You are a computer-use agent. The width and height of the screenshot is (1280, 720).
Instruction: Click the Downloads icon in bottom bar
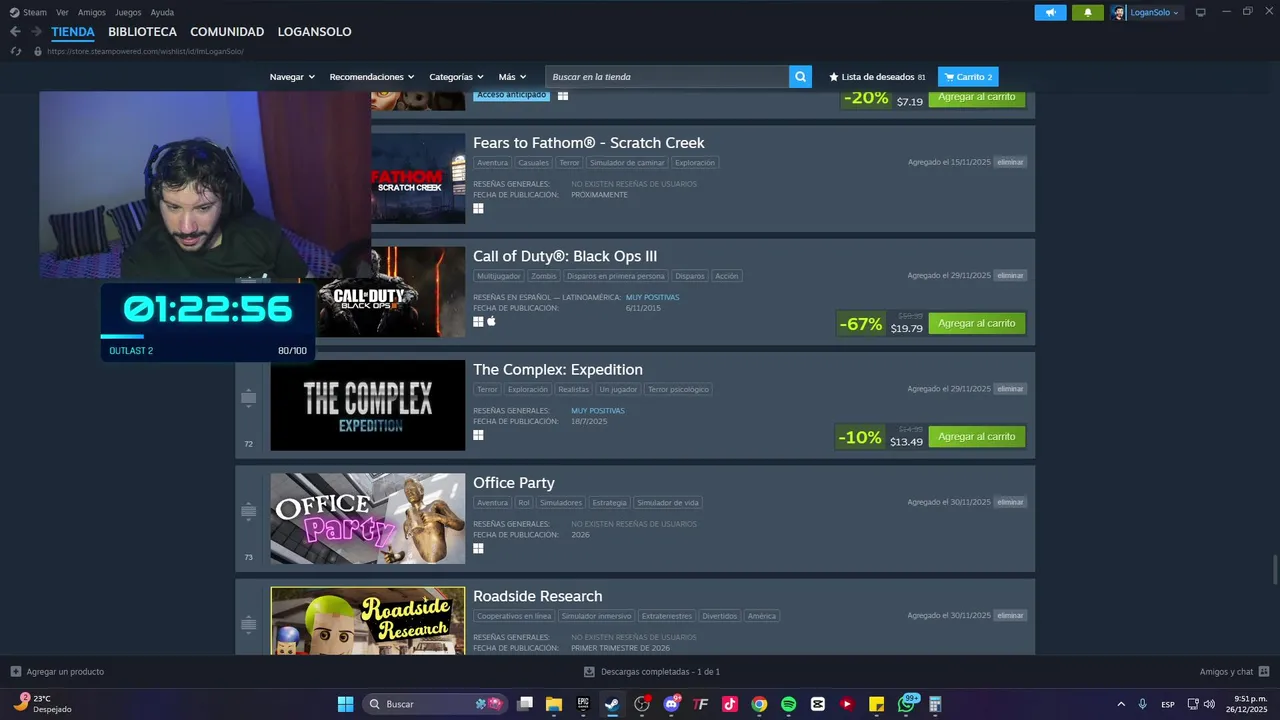[589, 672]
